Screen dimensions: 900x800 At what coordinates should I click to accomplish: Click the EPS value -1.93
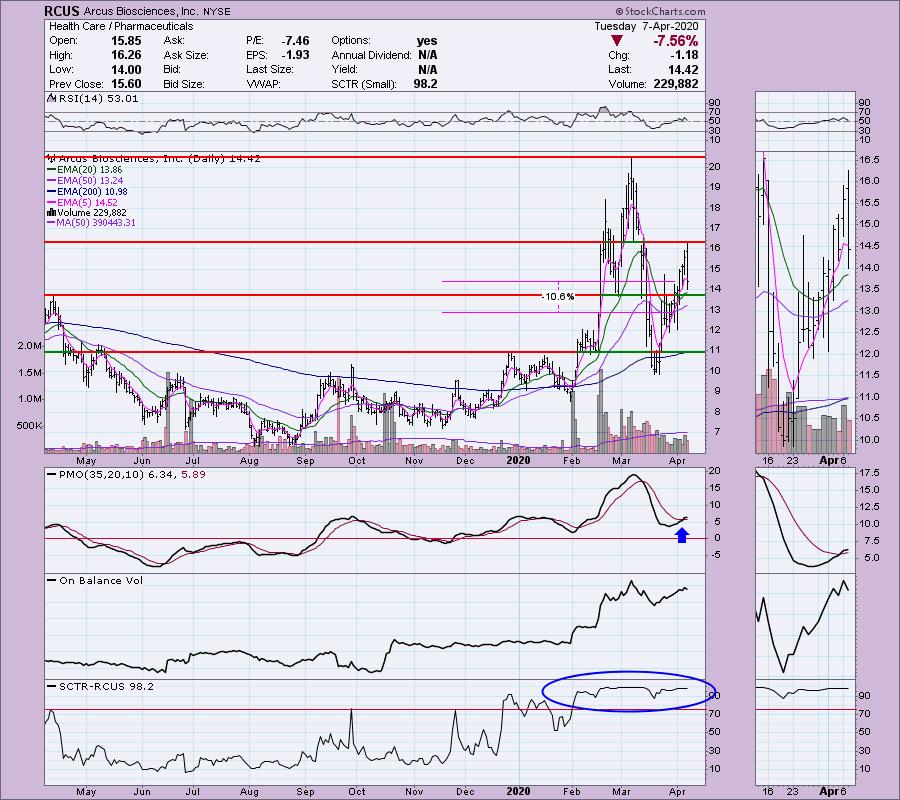295,55
